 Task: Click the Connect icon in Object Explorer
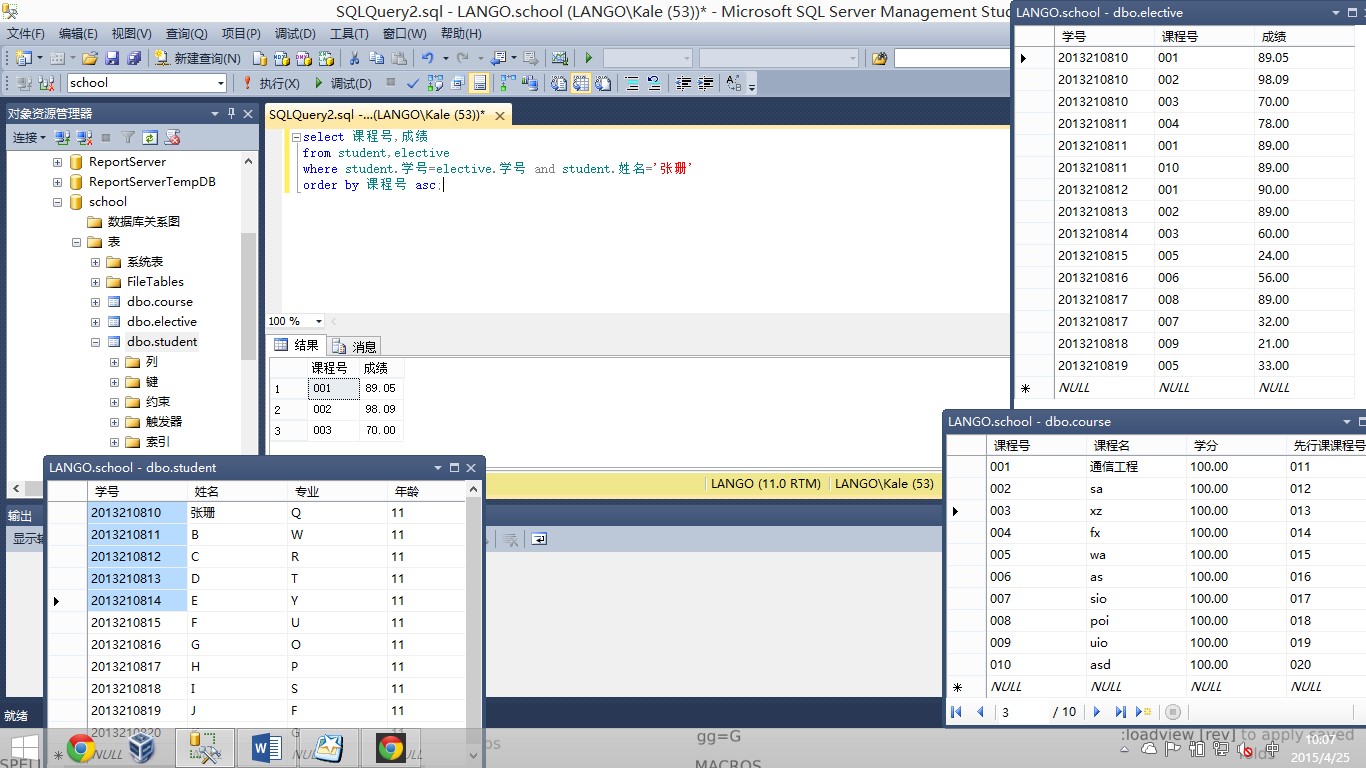click(x=62, y=137)
